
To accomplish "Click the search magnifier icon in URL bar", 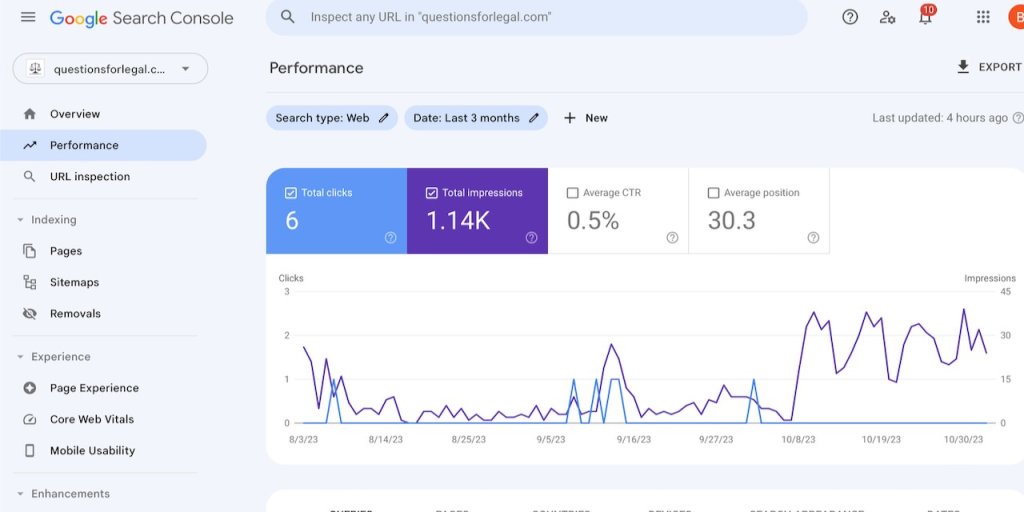I will (287, 17).
